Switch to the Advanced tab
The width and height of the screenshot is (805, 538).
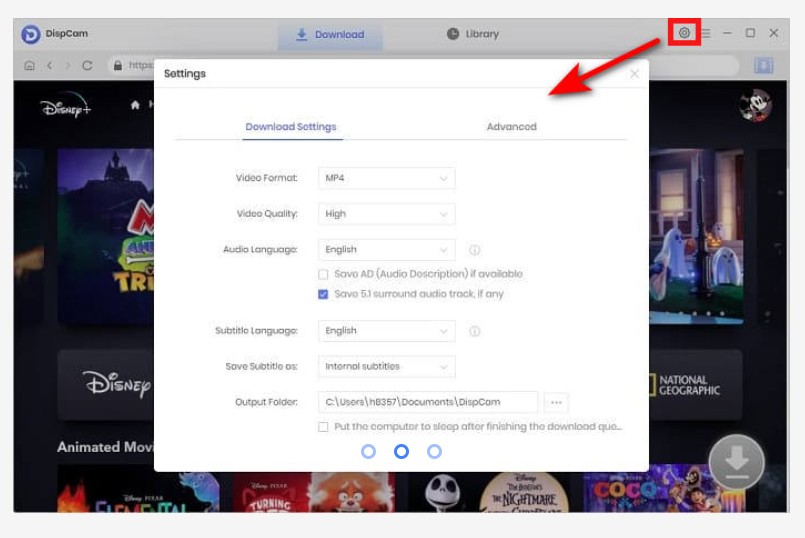[x=511, y=126]
